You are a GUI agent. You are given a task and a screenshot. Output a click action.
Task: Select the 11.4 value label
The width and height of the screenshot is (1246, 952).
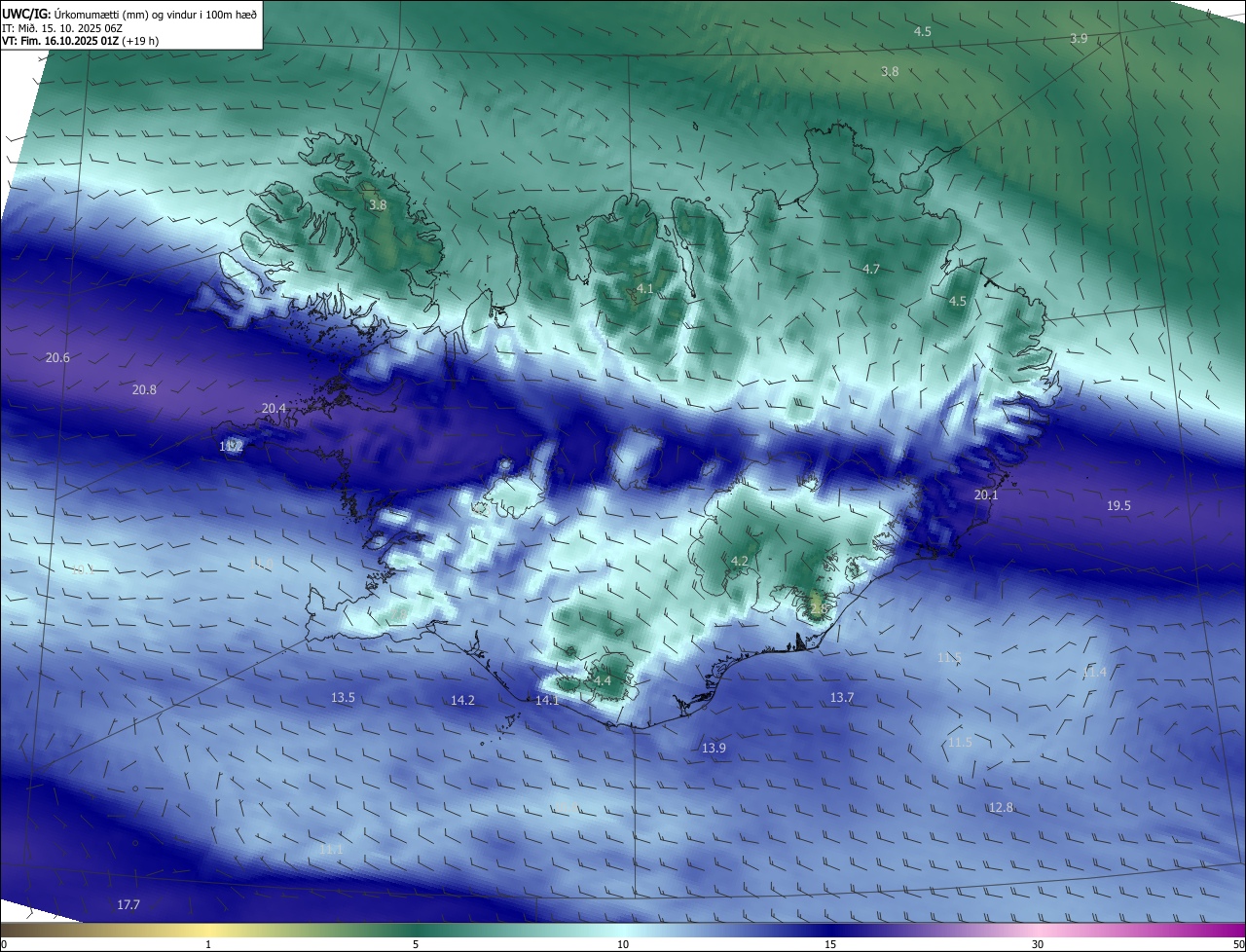point(1094,672)
